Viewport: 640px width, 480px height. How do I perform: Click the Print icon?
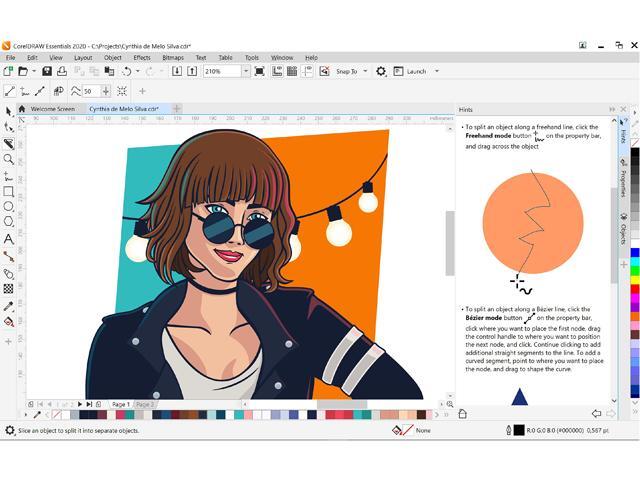(x=62, y=71)
